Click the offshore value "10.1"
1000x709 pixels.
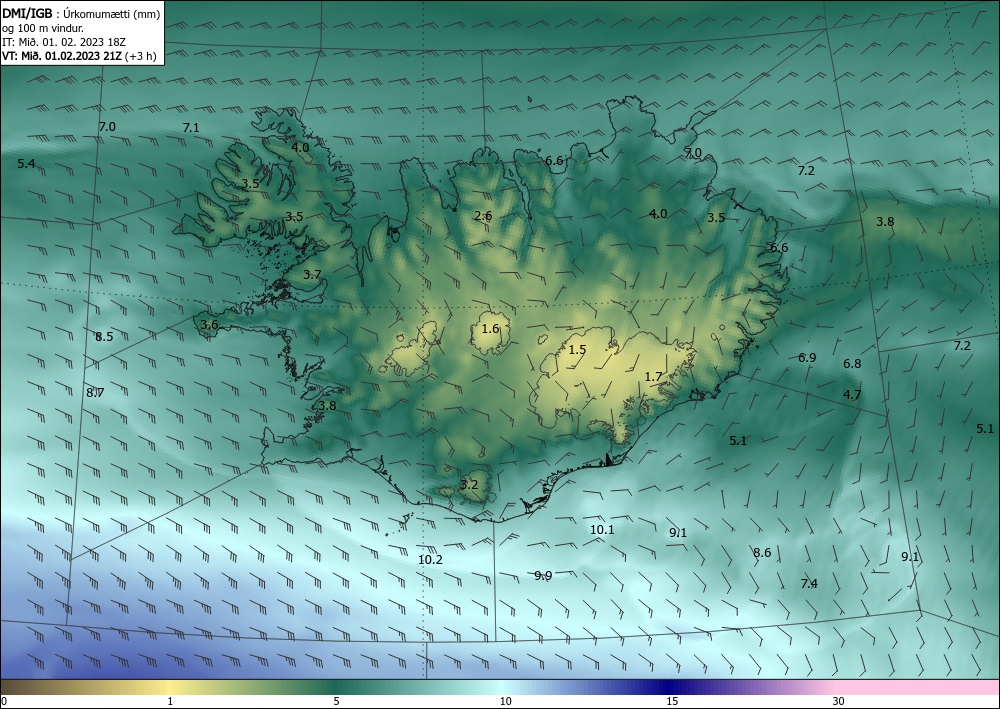click(x=602, y=530)
